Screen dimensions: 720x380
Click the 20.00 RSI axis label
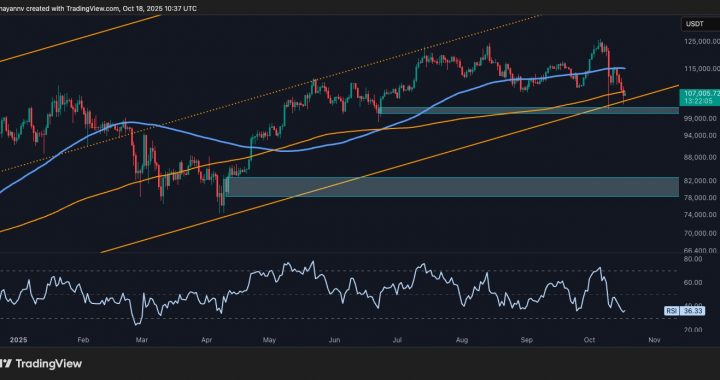693,330
